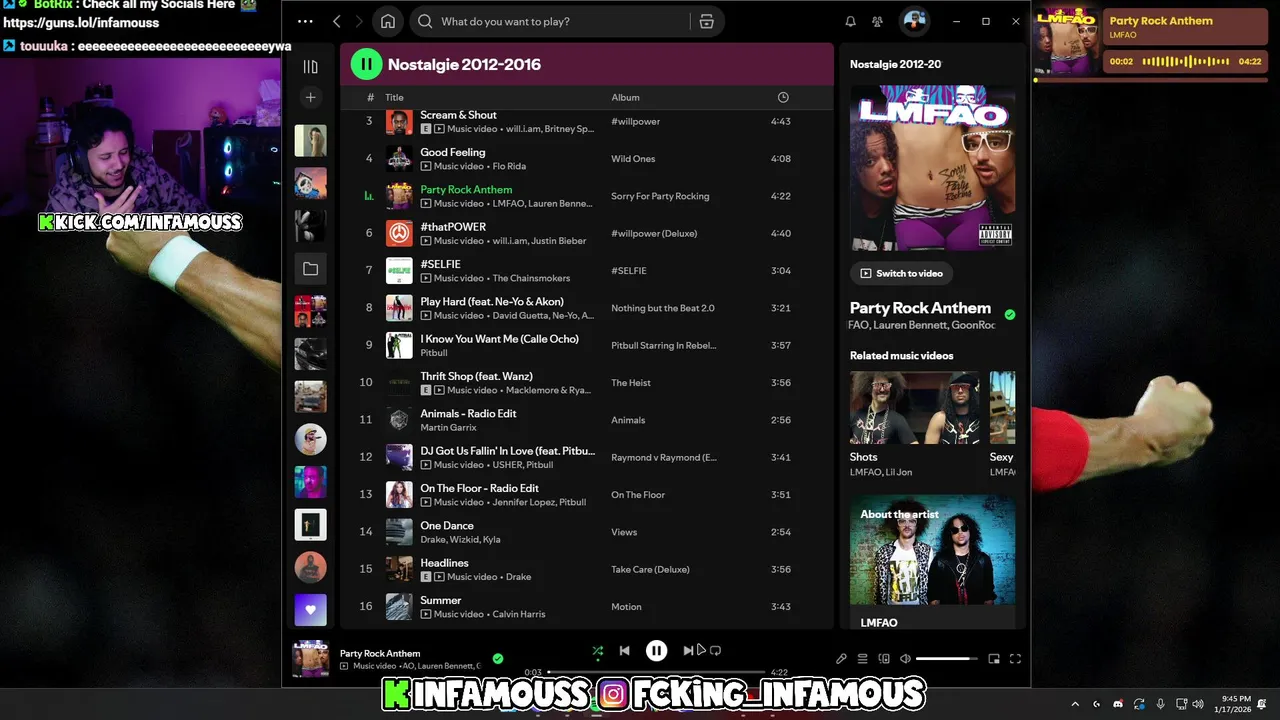Open the large LMFAO album cover in panel
1280x720 pixels.
pos(932,168)
